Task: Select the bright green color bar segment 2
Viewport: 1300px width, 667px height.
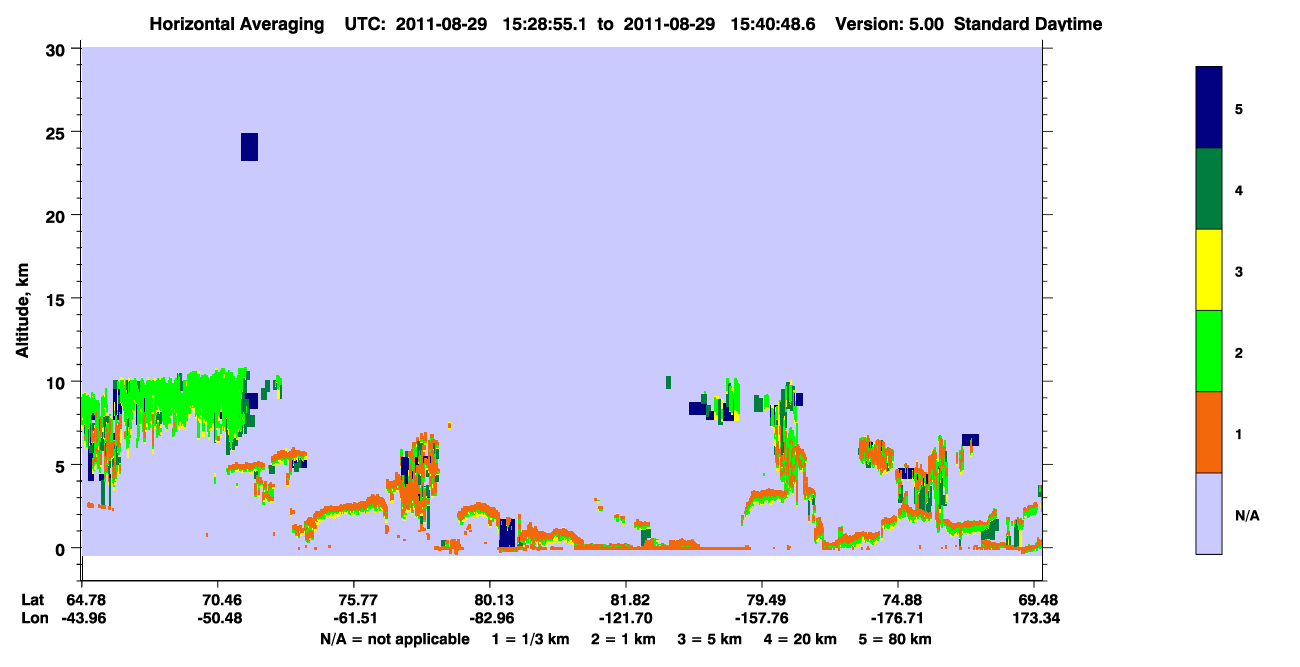Action: pyautogui.click(x=1208, y=351)
